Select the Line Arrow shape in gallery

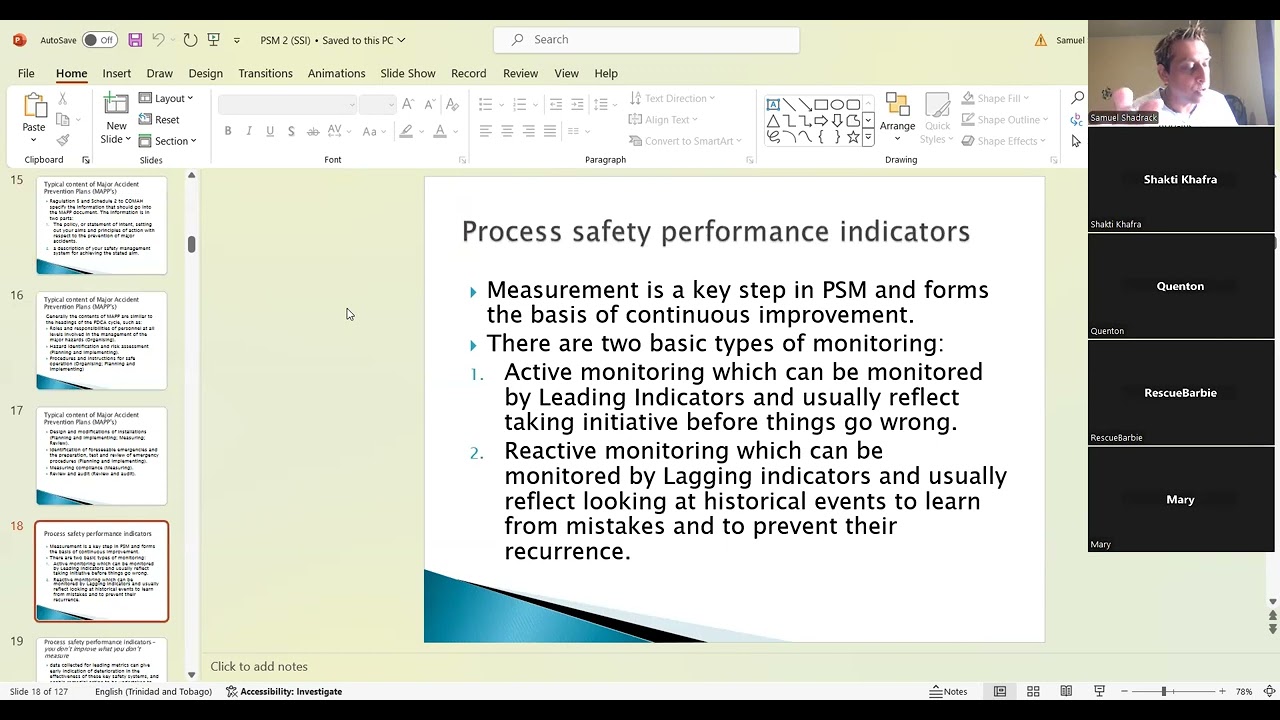point(805,105)
